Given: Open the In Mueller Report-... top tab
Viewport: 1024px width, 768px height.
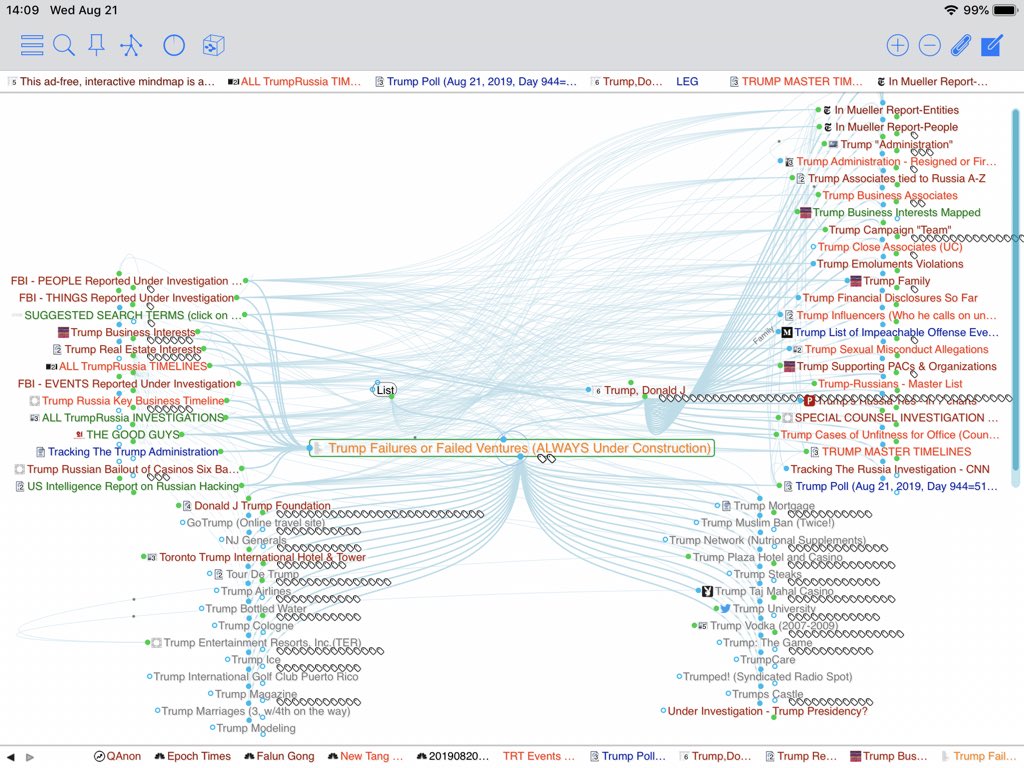Looking at the screenshot, I should [932, 82].
